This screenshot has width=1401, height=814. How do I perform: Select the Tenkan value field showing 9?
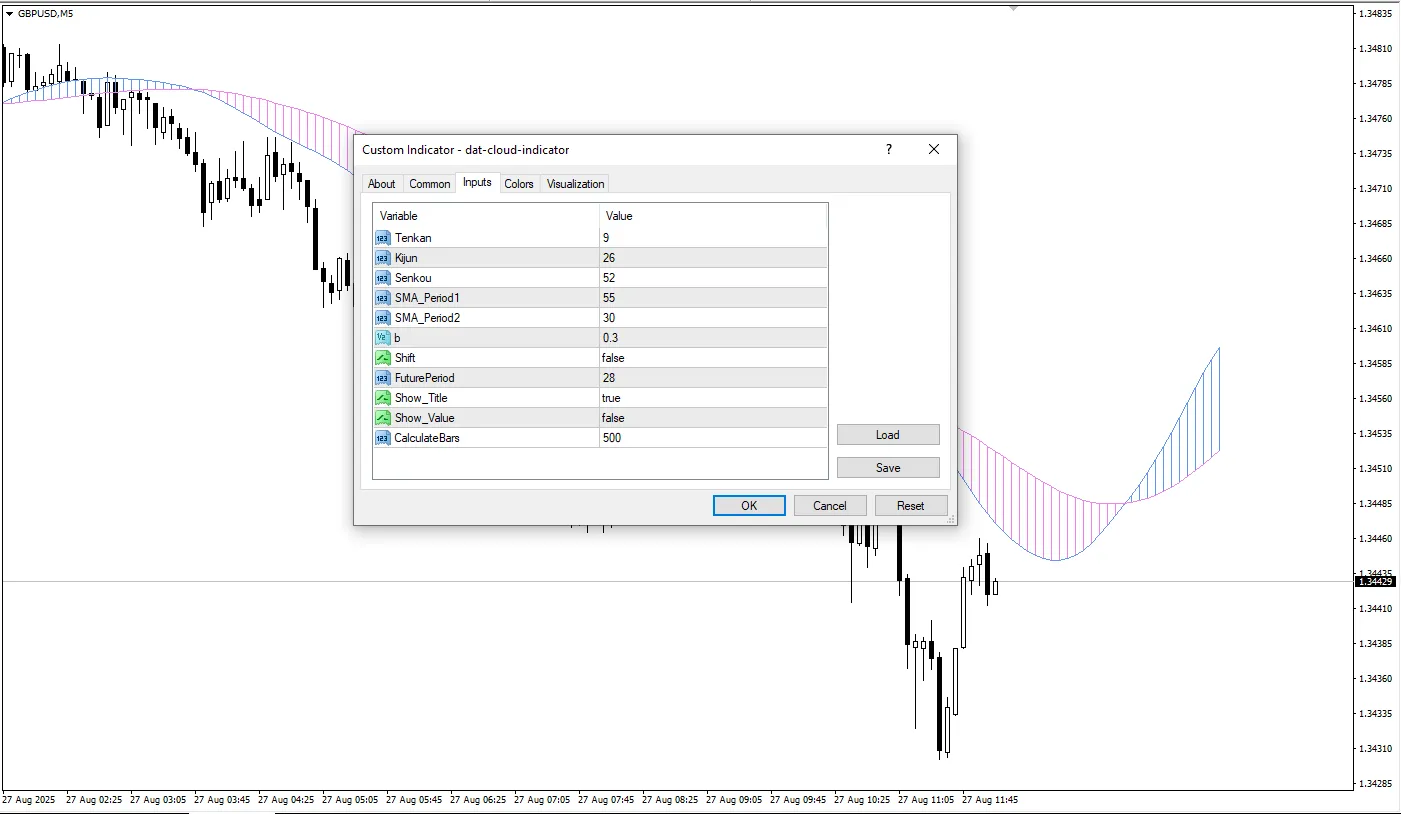coord(712,238)
